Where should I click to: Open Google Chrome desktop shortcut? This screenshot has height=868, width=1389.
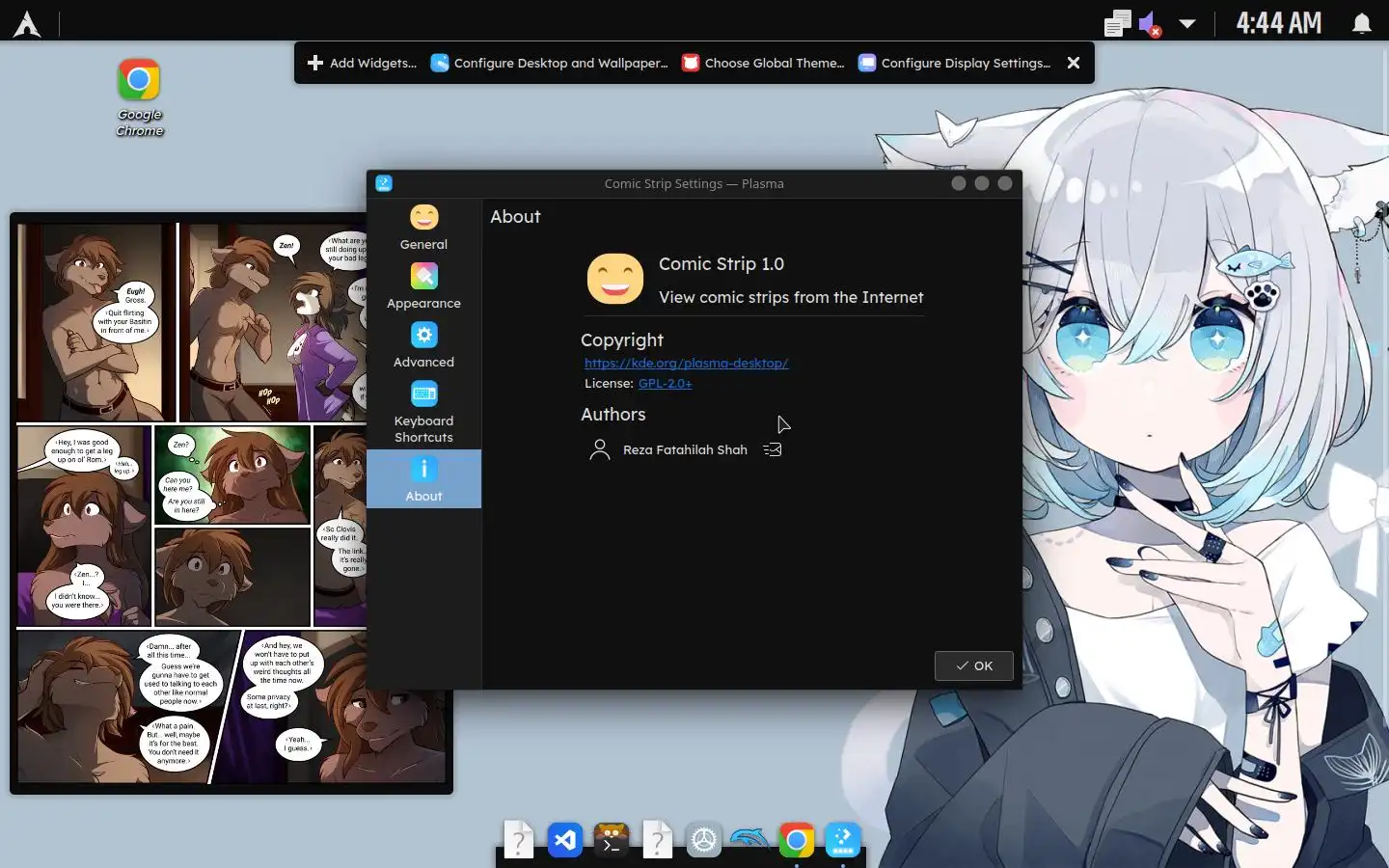[139, 97]
